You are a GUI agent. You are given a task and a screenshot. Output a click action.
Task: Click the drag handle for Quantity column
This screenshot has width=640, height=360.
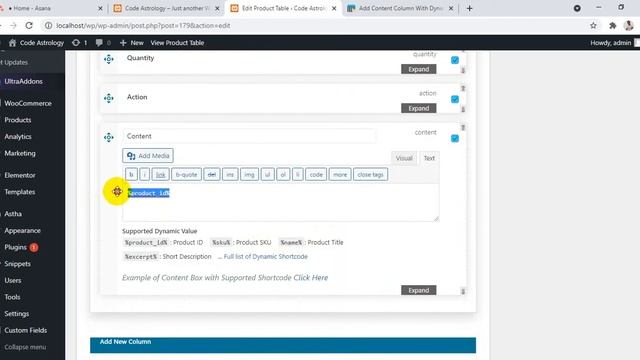pos(109,59)
